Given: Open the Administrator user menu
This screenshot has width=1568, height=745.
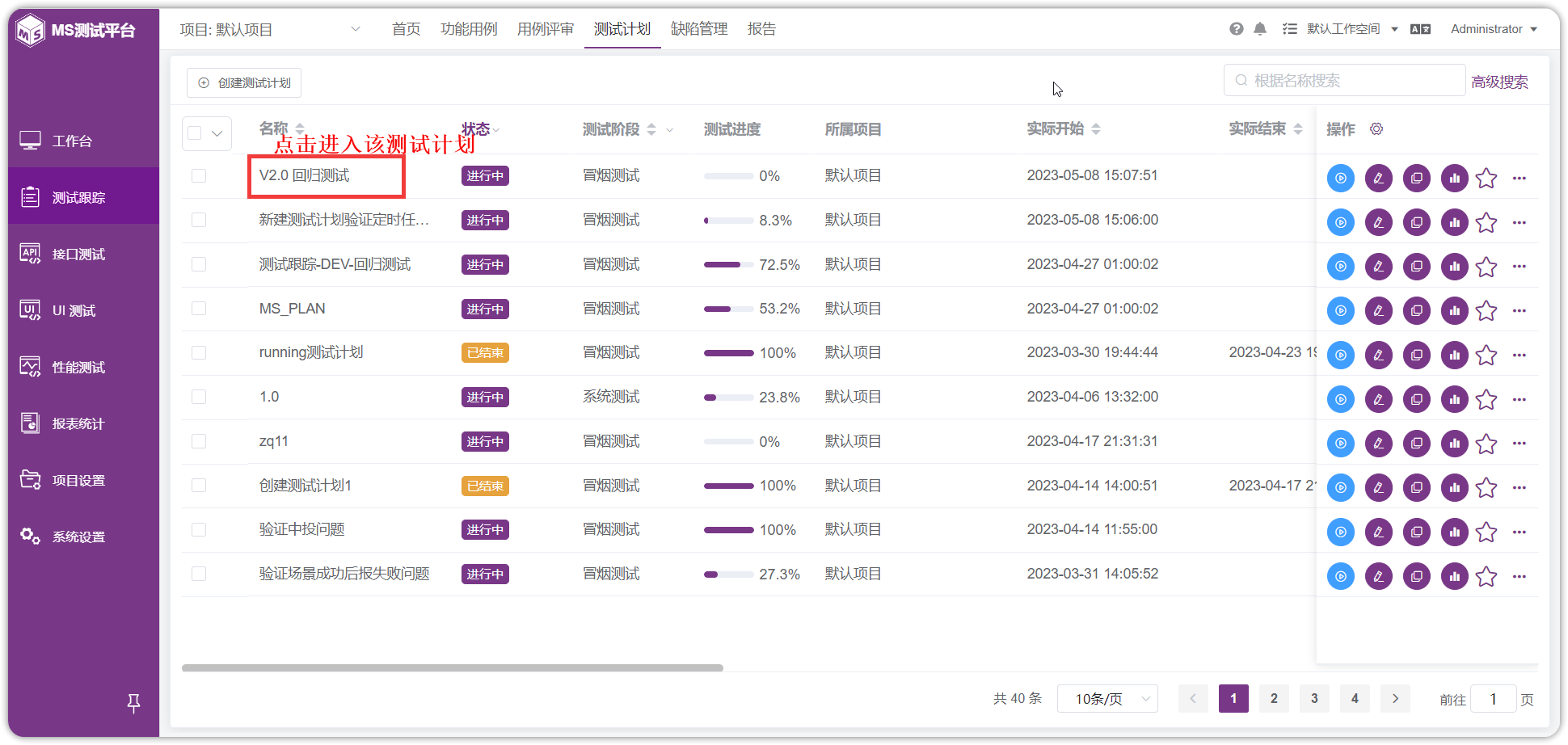Looking at the screenshot, I should click(1494, 29).
